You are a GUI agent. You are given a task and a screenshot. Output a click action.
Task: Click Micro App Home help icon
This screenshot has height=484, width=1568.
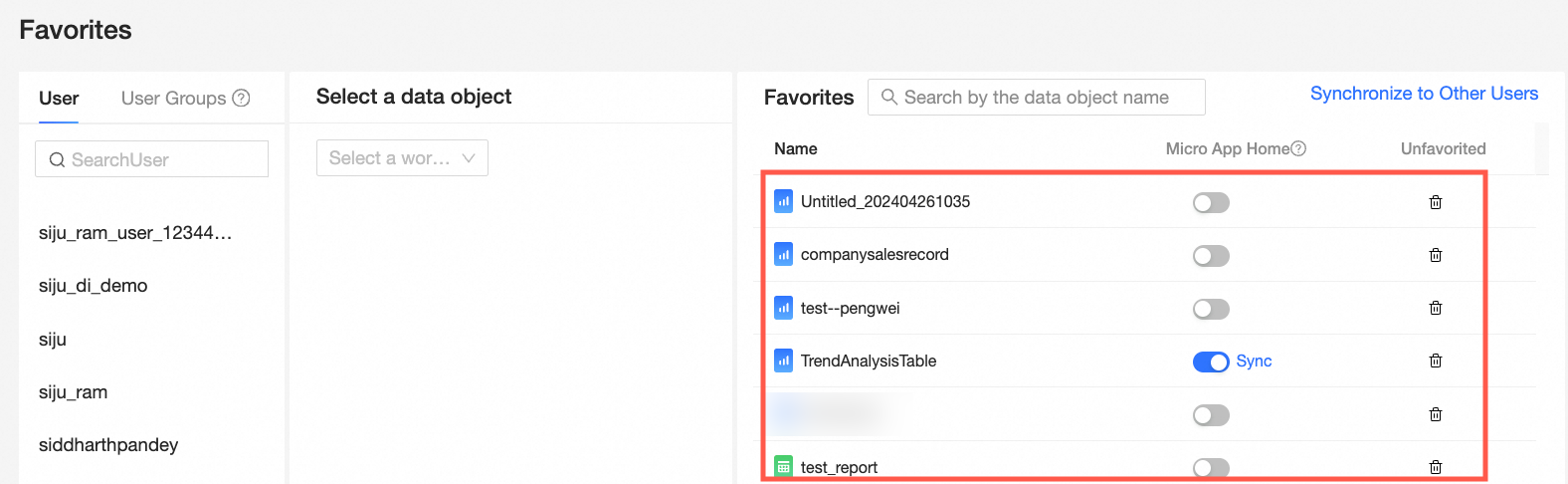(1298, 148)
